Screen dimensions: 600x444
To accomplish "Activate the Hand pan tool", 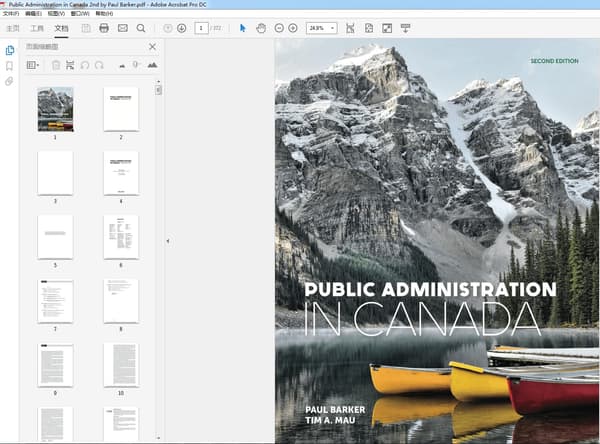I will tap(261, 28).
